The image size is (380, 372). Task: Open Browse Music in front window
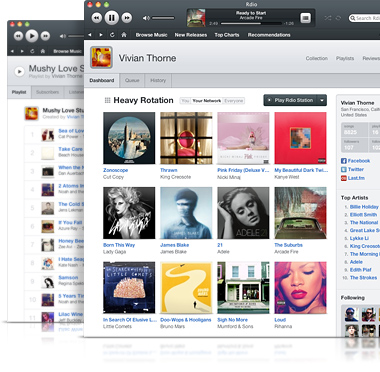point(151,35)
